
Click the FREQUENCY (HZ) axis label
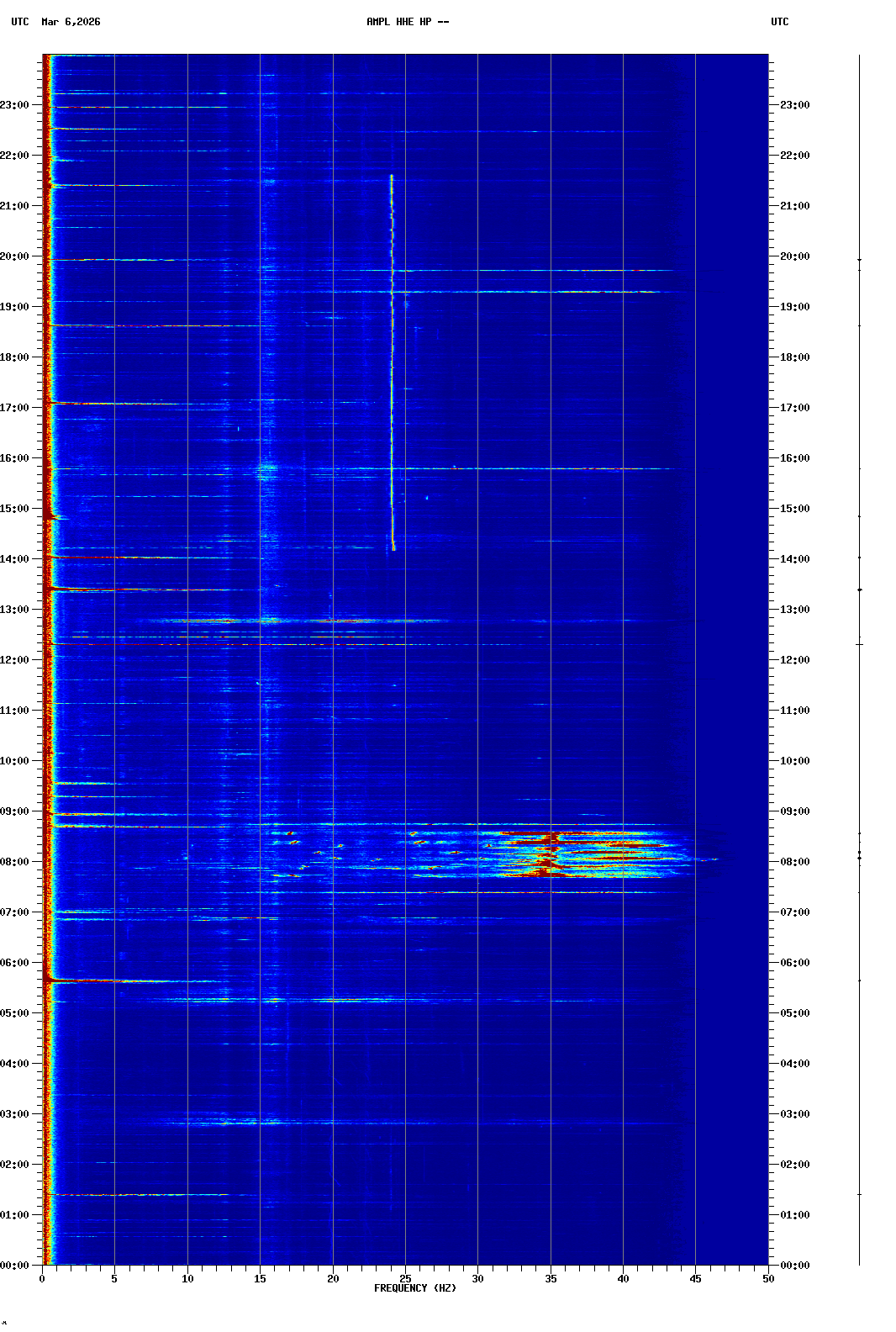tap(414, 1288)
